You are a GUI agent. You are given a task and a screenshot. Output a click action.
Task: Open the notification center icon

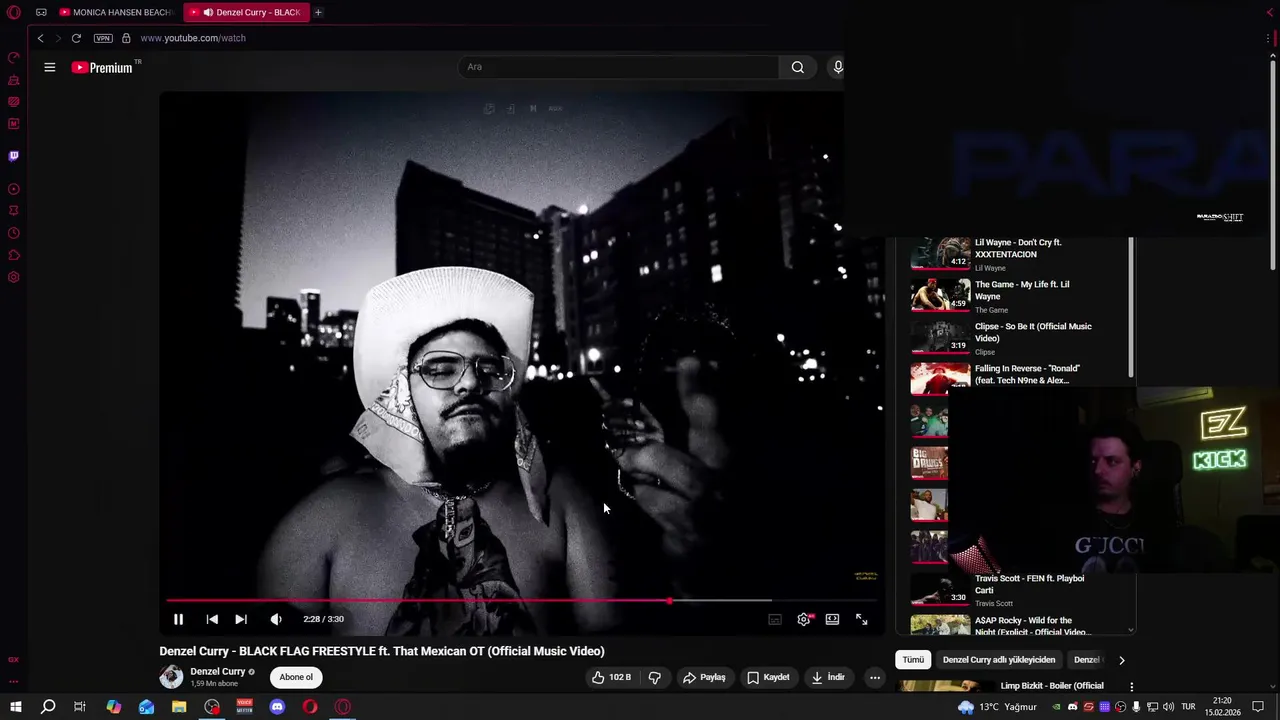1258,707
